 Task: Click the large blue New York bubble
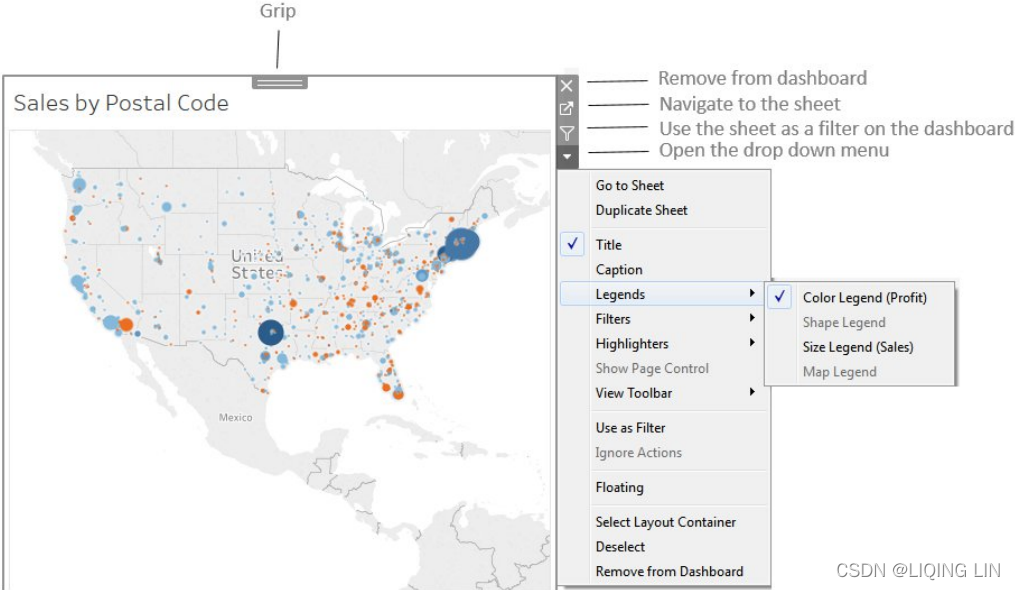pyautogui.click(x=462, y=244)
